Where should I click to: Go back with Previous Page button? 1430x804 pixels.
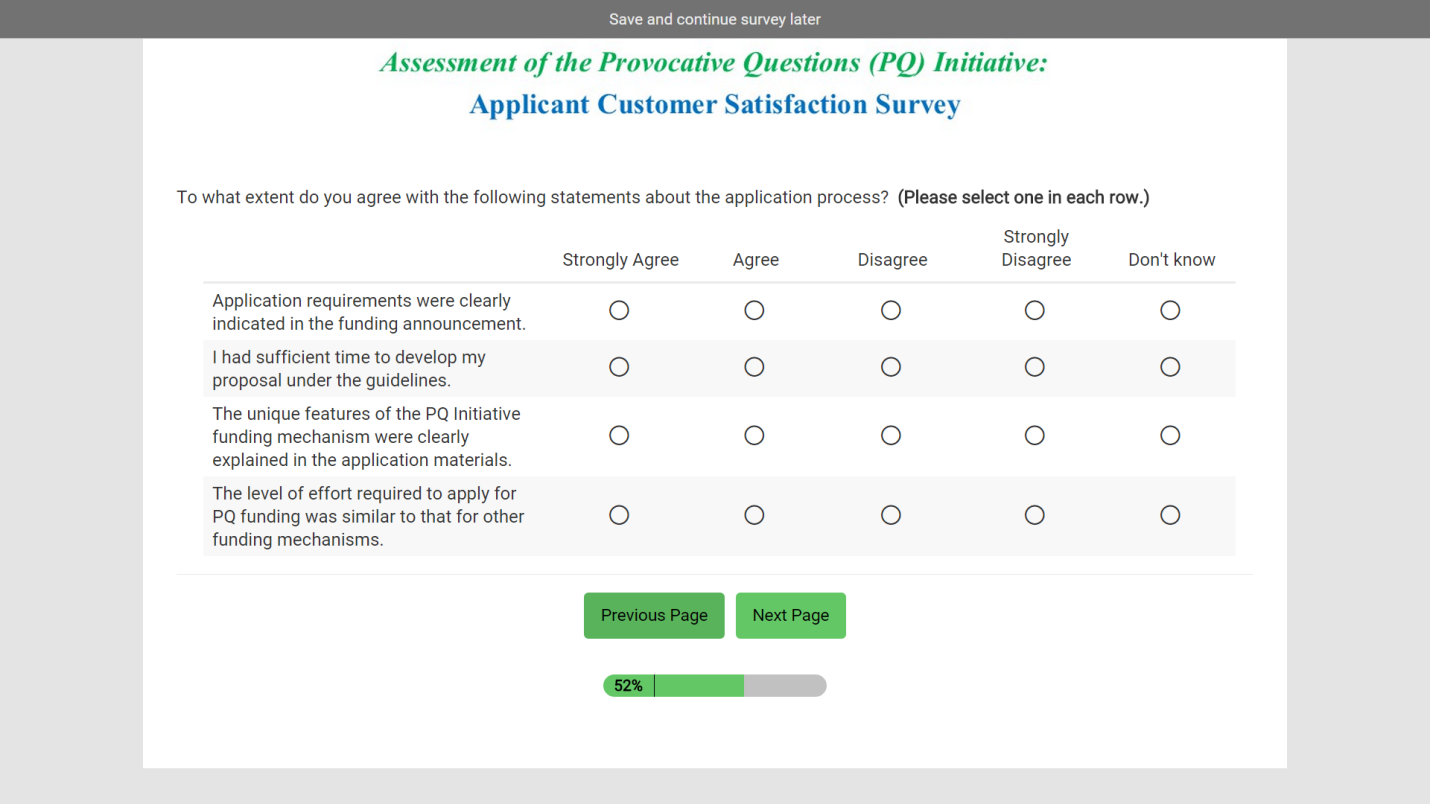[x=654, y=615]
